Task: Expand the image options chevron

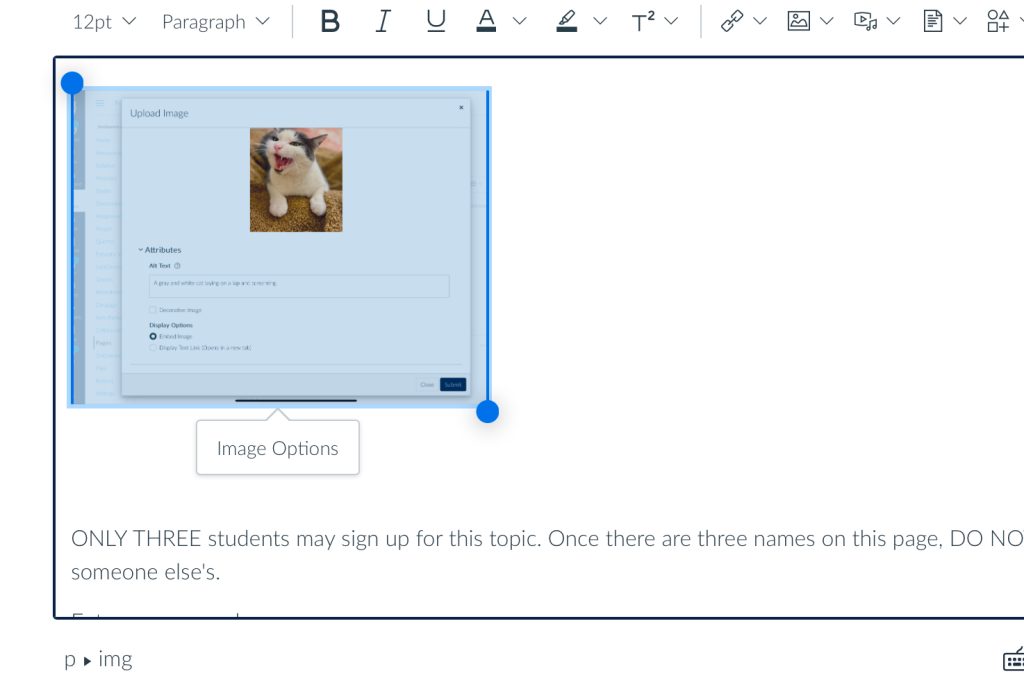Action: pos(825,20)
